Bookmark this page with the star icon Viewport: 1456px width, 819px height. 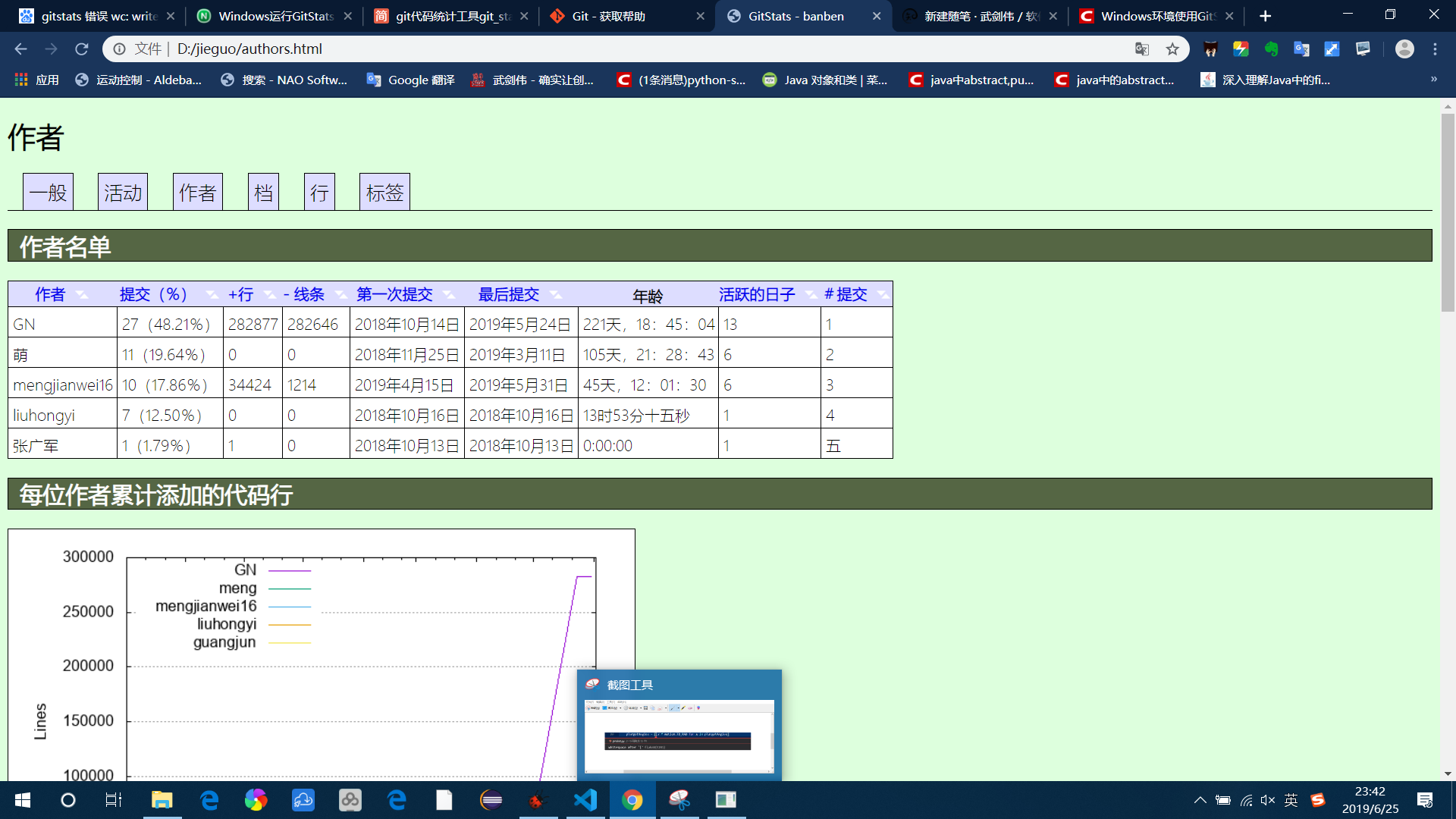coord(1172,49)
